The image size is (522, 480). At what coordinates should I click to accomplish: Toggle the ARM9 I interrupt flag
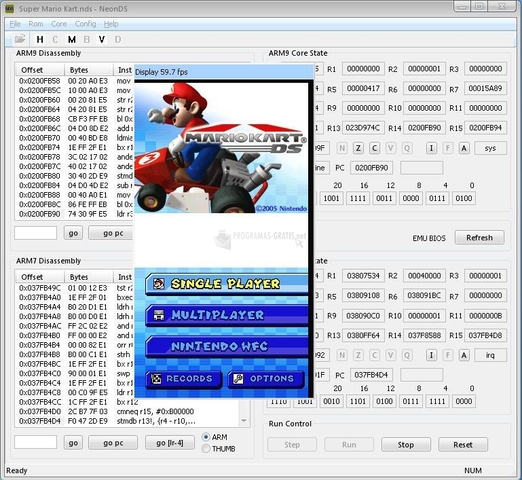[431, 148]
